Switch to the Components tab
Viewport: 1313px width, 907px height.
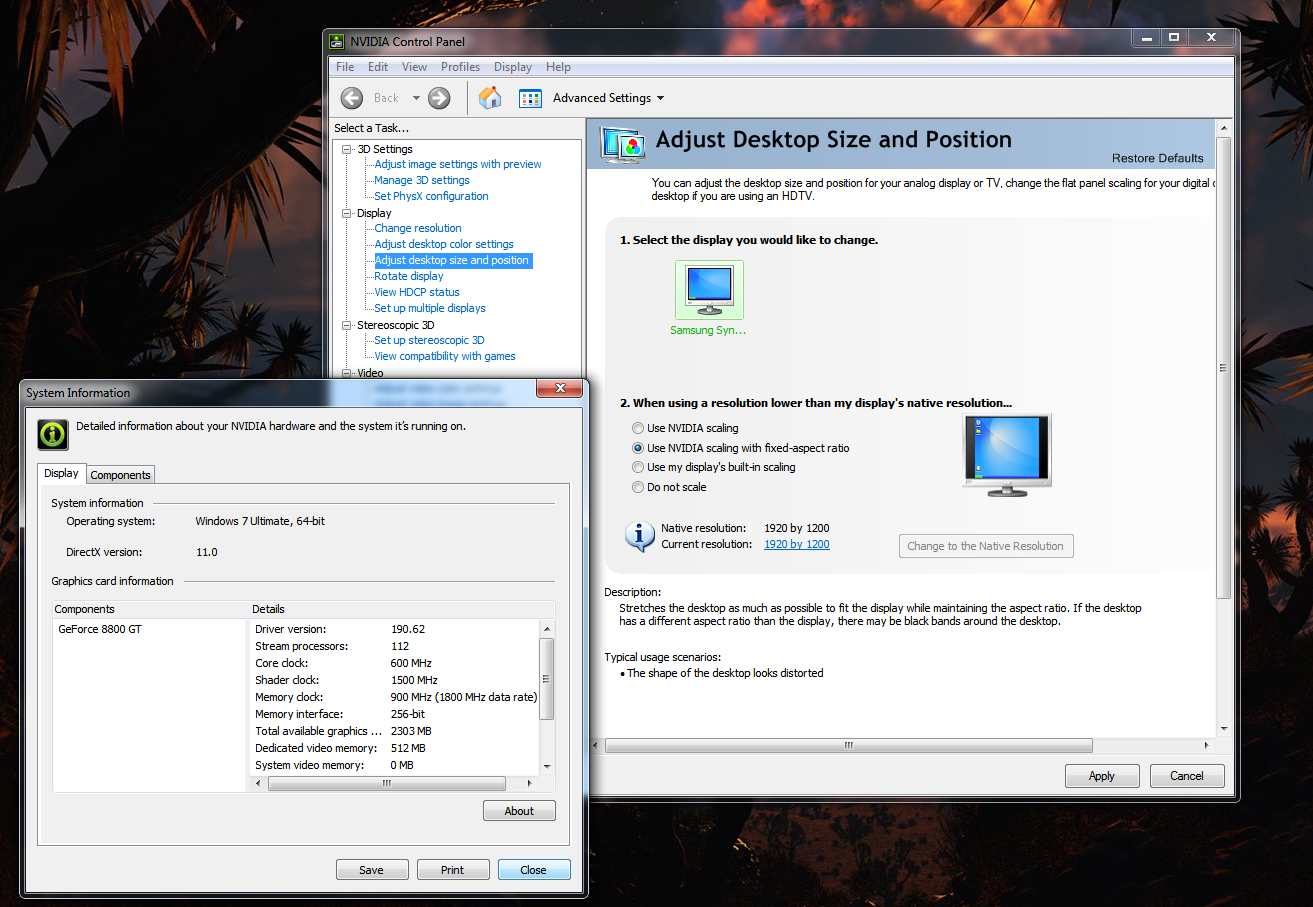click(x=120, y=475)
